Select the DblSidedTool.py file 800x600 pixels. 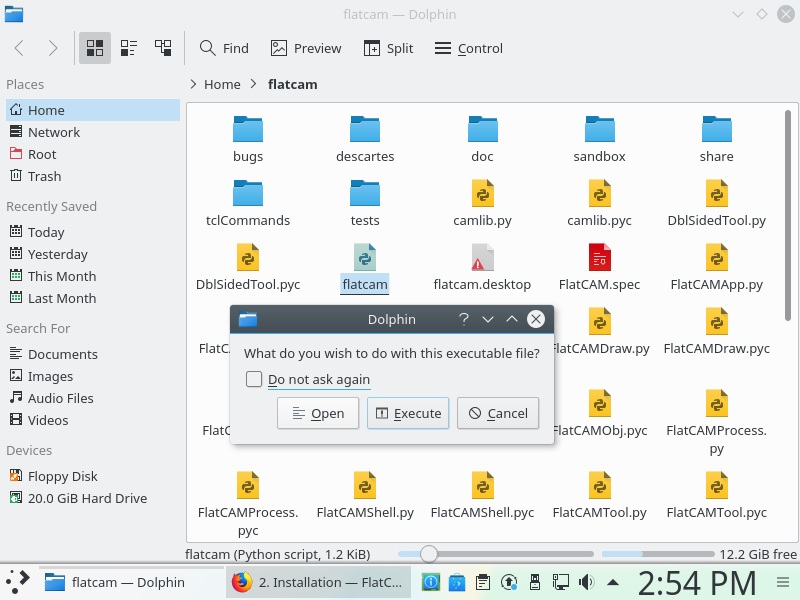pos(716,203)
